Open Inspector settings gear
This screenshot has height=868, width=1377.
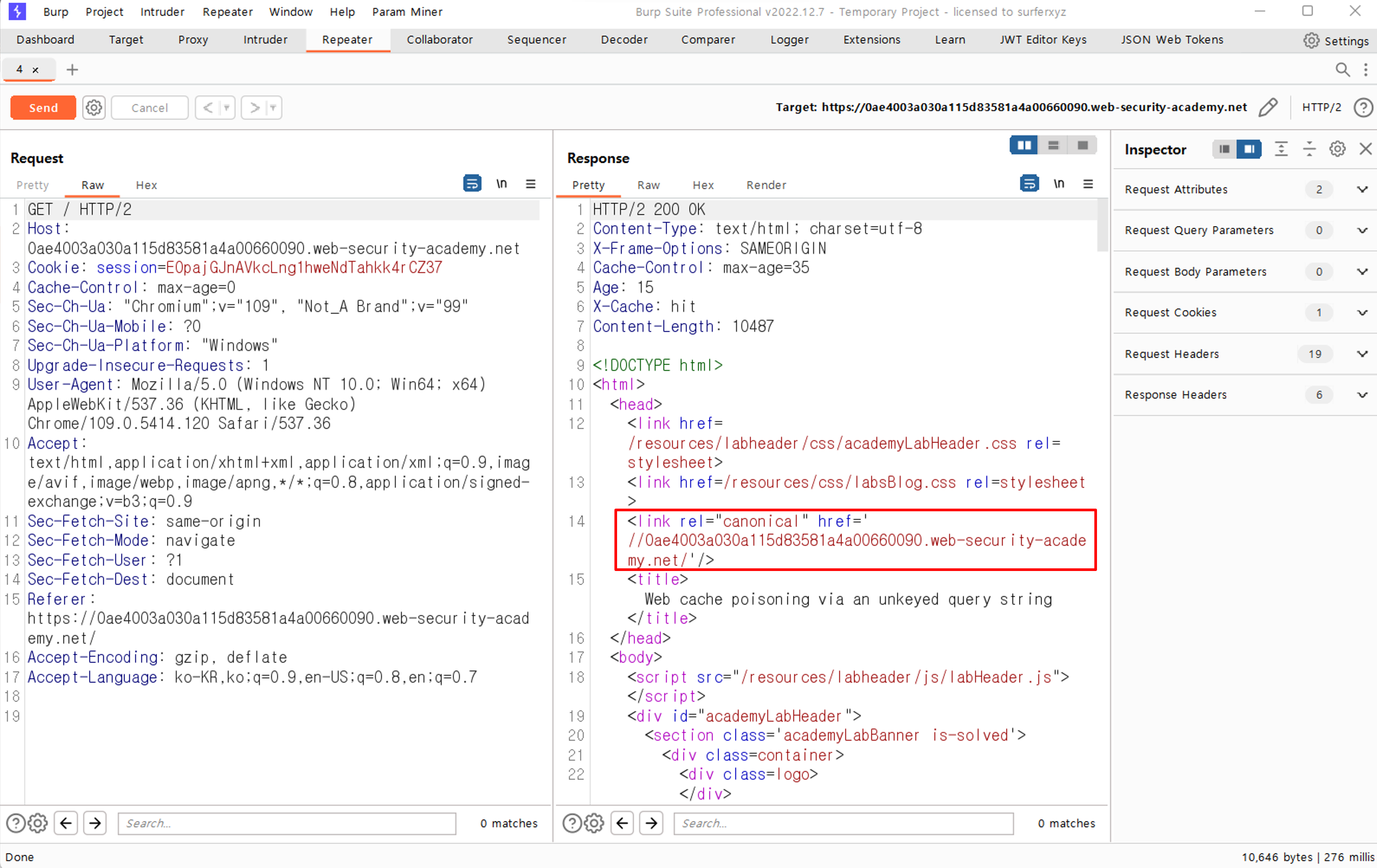click(x=1337, y=149)
